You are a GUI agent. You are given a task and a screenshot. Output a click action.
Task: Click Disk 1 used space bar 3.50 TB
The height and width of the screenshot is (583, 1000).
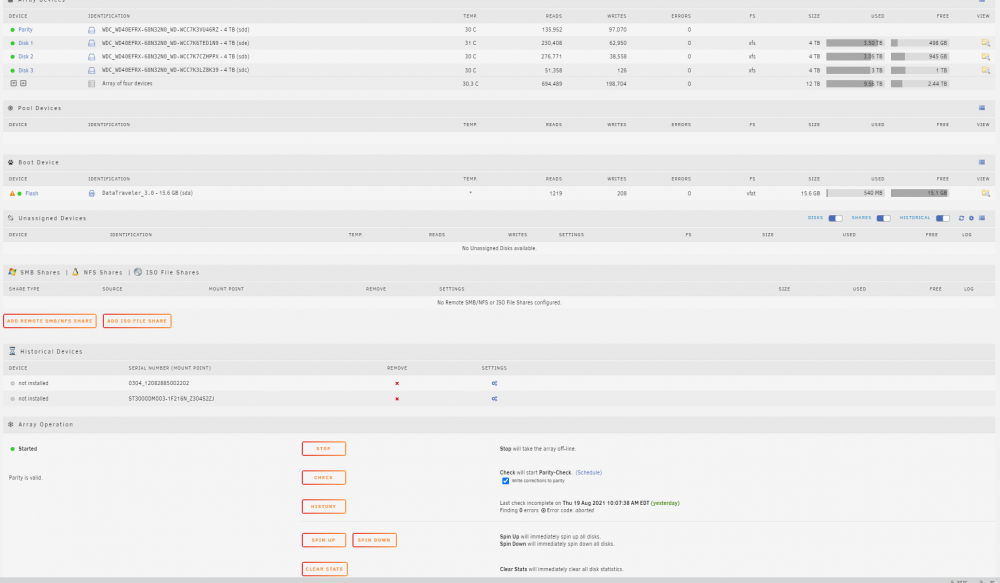click(855, 43)
